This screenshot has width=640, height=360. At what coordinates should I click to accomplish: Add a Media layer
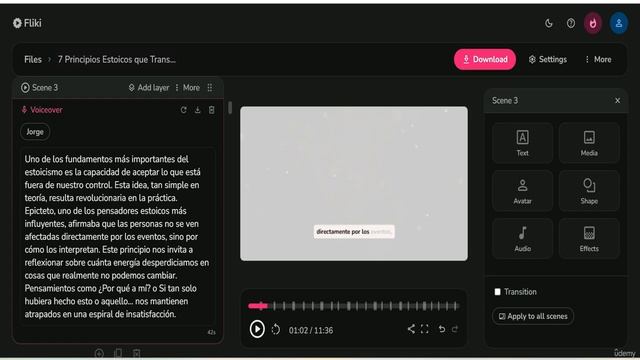589,143
